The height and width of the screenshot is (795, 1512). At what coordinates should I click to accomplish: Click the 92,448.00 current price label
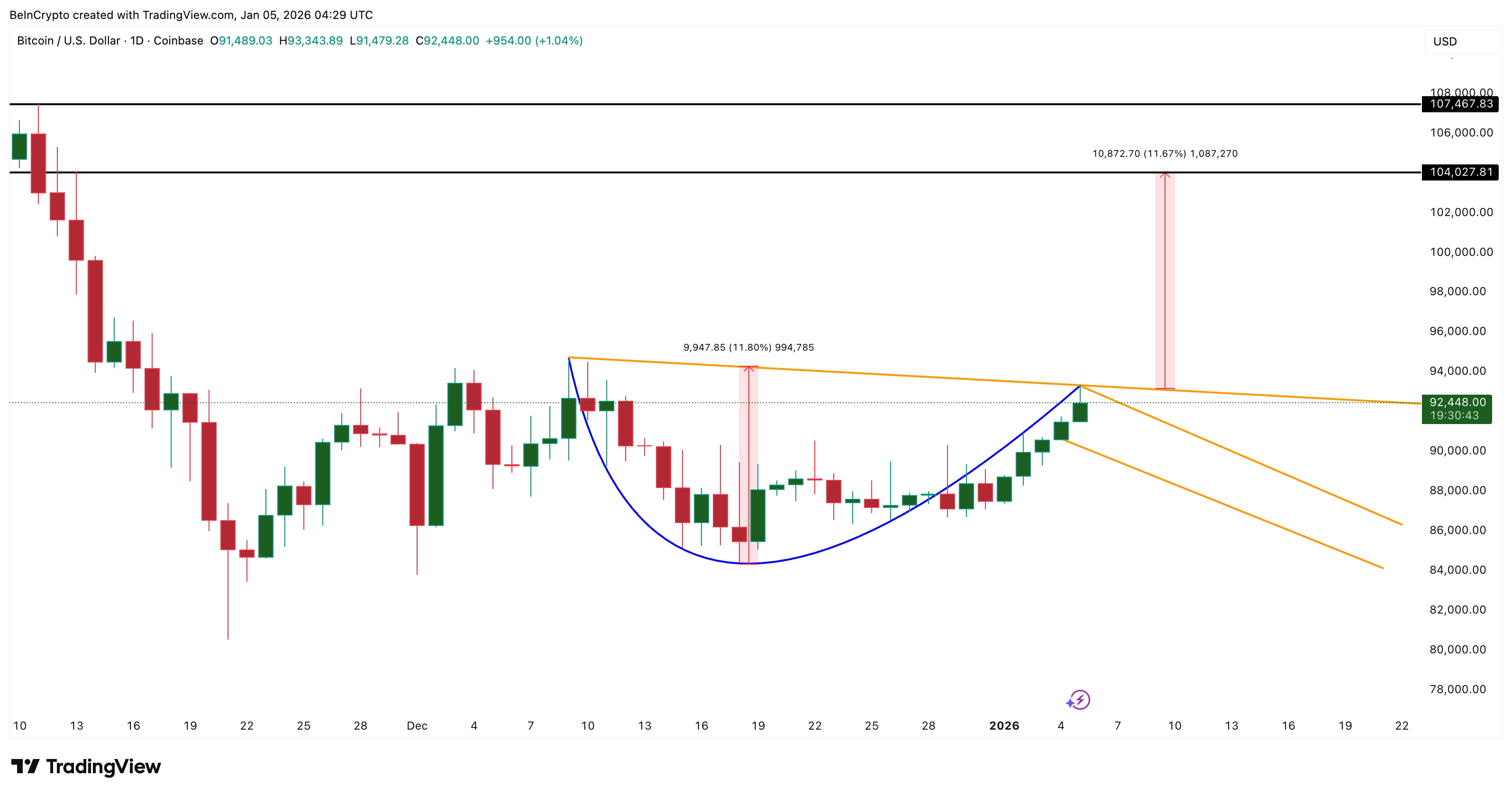[1457, 403]
